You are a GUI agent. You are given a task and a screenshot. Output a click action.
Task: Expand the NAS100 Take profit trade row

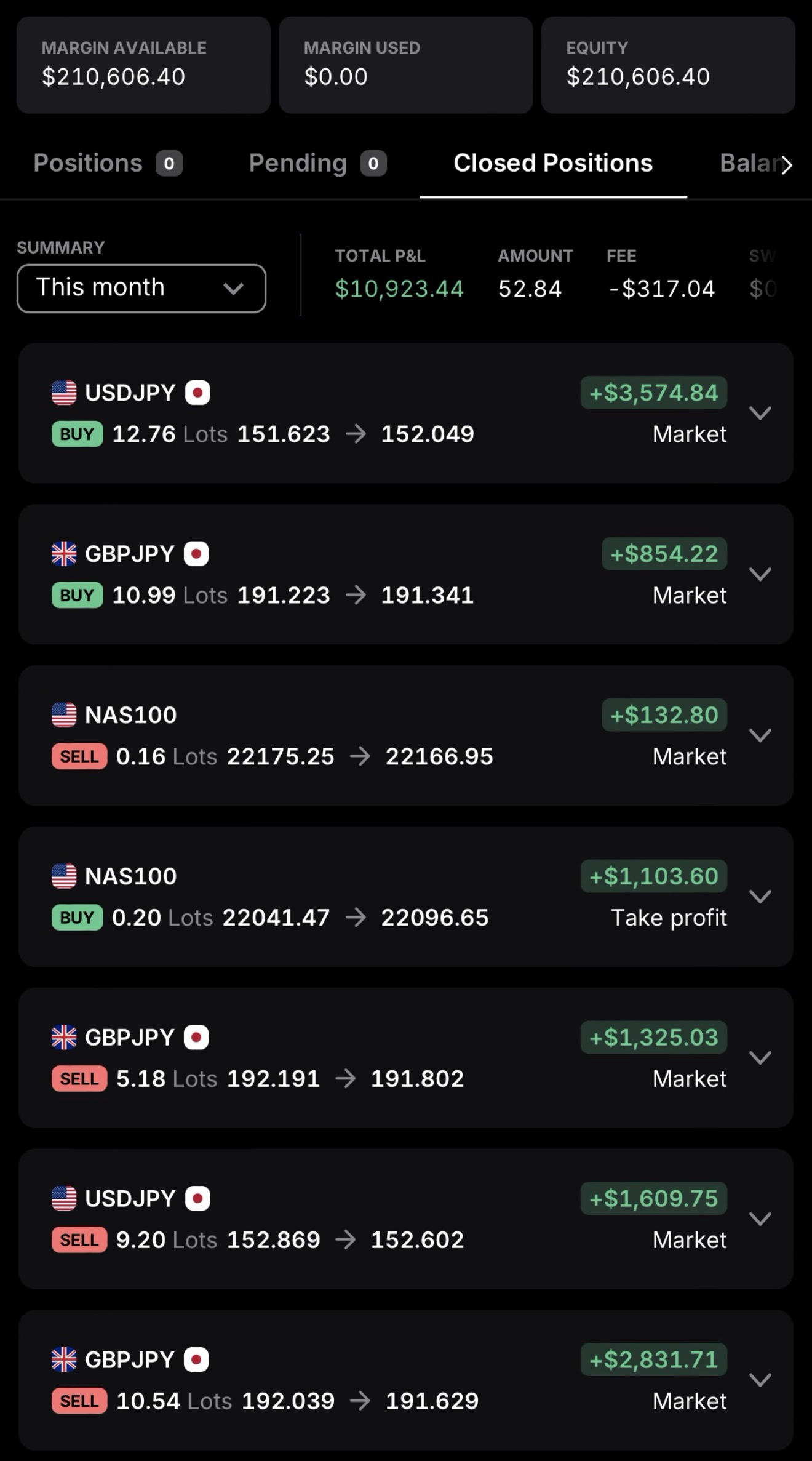click(x=760, y=897)
